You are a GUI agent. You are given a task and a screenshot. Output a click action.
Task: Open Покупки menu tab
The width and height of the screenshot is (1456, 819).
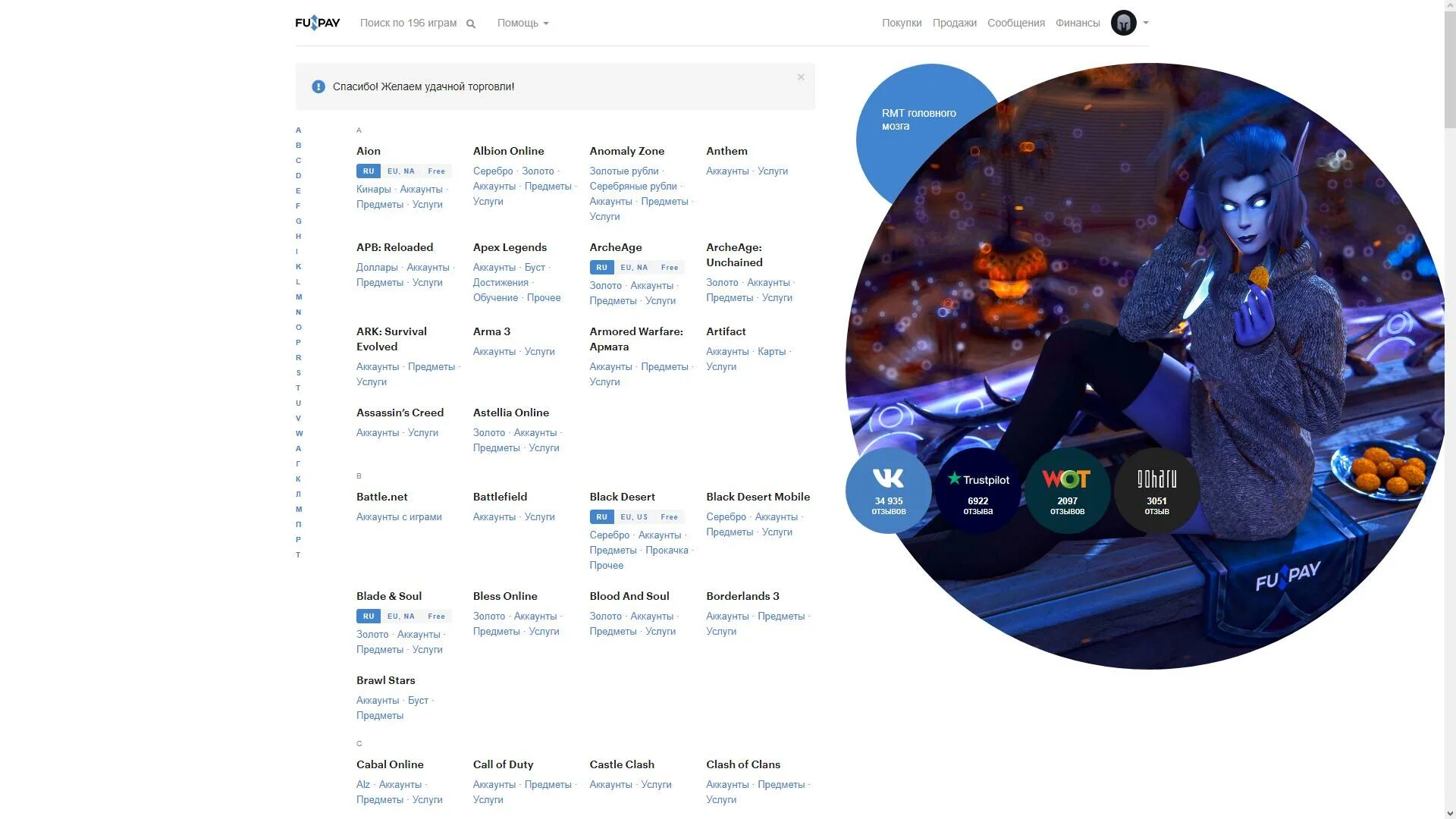902,23
